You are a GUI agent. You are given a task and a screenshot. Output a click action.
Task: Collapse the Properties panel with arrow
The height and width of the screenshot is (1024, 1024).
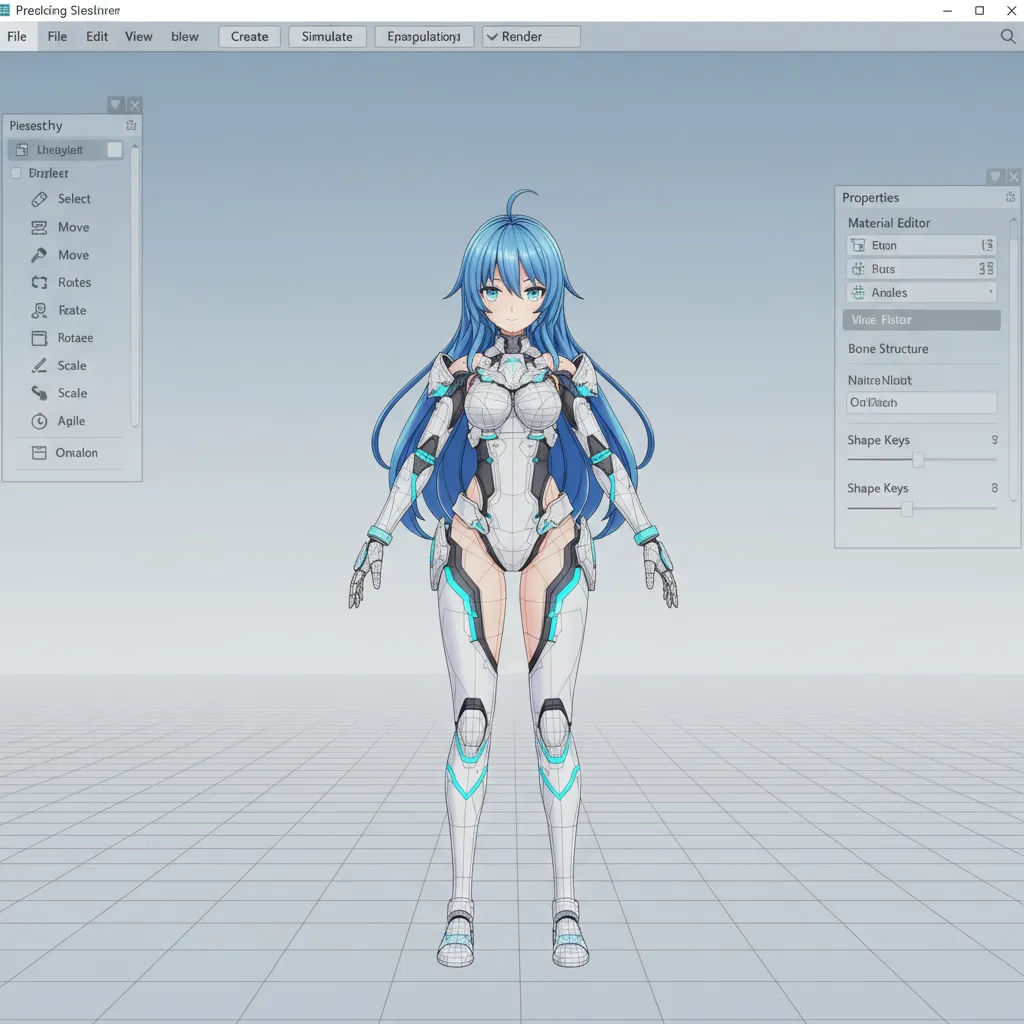click(995, 177)
